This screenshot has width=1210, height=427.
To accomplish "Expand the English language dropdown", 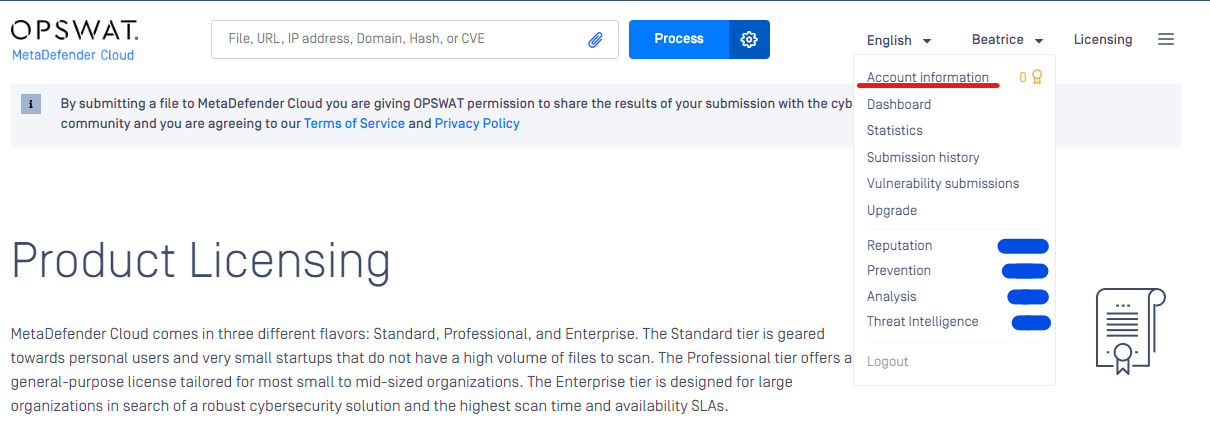I will [x=899, y=40].
